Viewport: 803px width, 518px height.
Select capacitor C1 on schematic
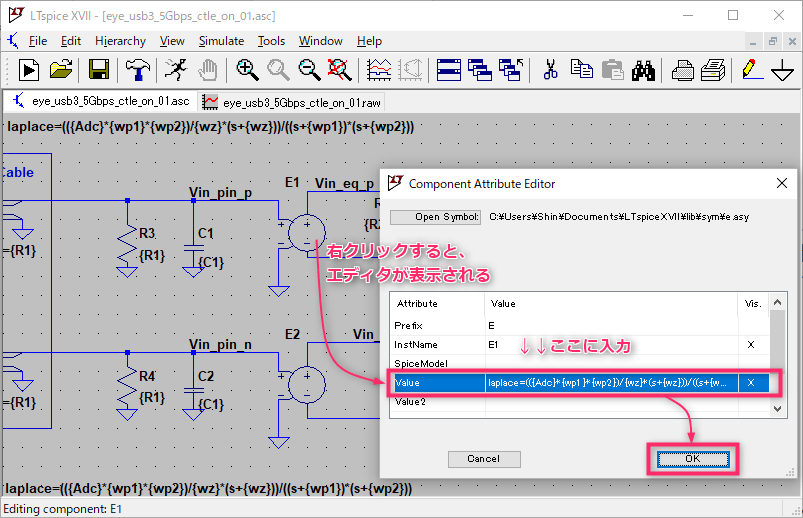(x=193, y=250)
